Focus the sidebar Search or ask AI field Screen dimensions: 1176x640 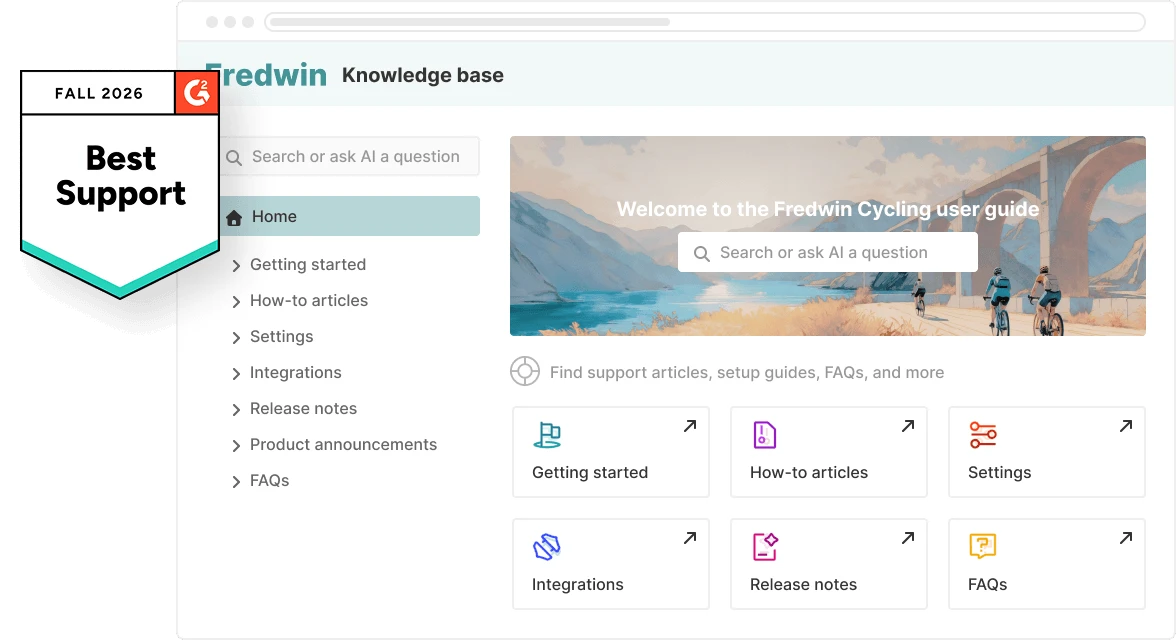tap(350, 156)
